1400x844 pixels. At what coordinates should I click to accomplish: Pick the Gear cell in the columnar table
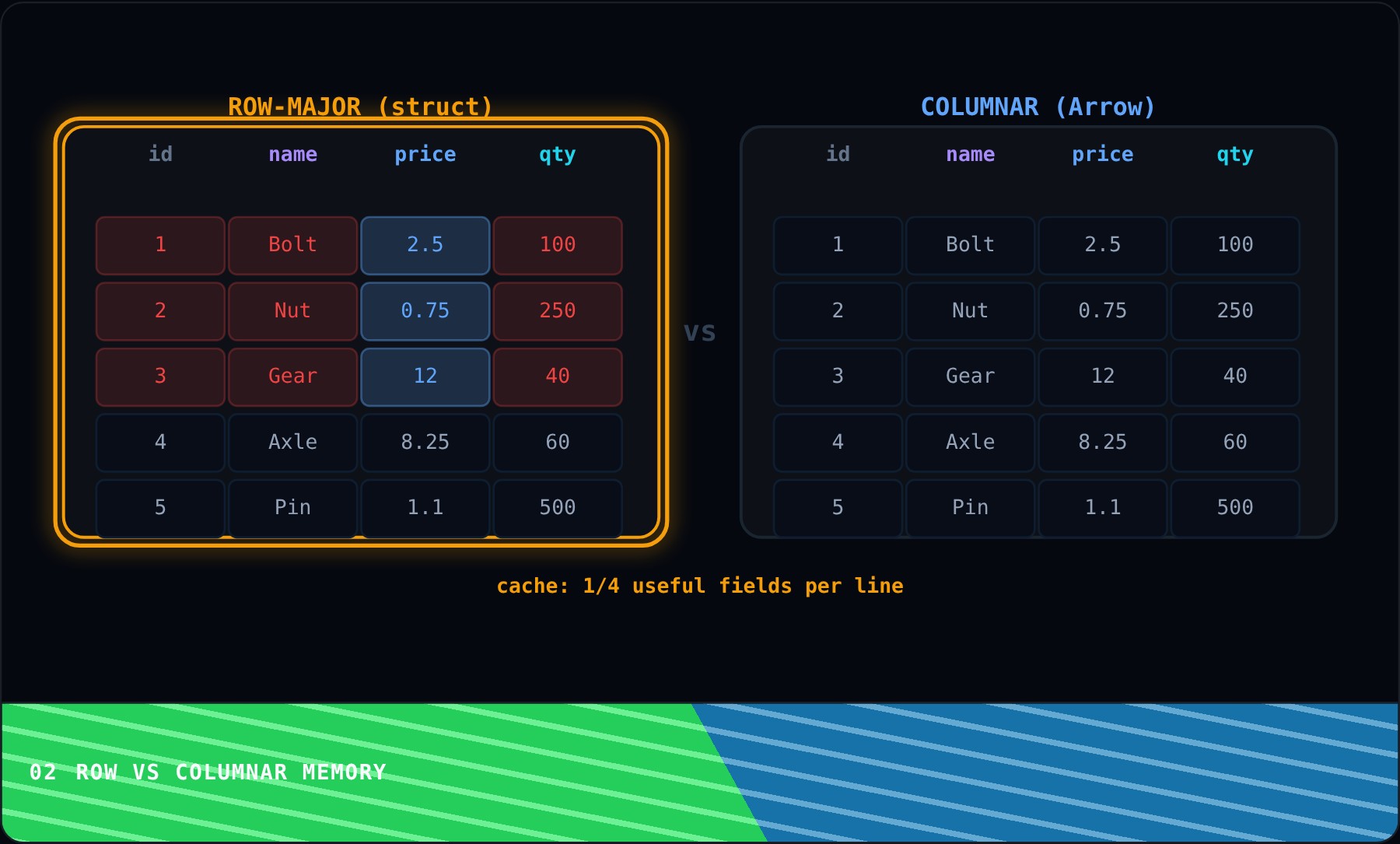coord(971,377)
